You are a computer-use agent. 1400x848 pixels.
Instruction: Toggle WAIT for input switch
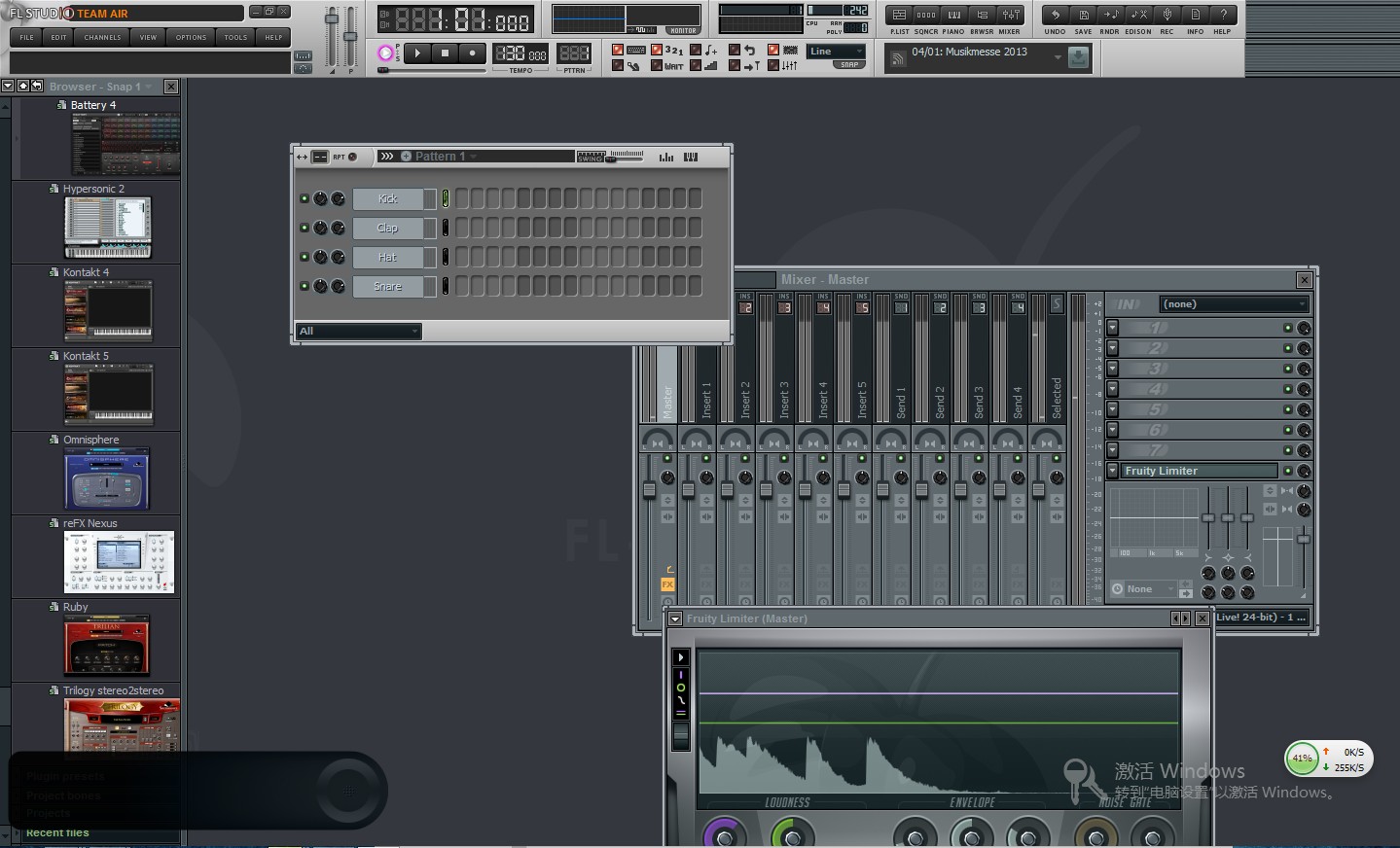pyautogui.click(x=657, y=65)
